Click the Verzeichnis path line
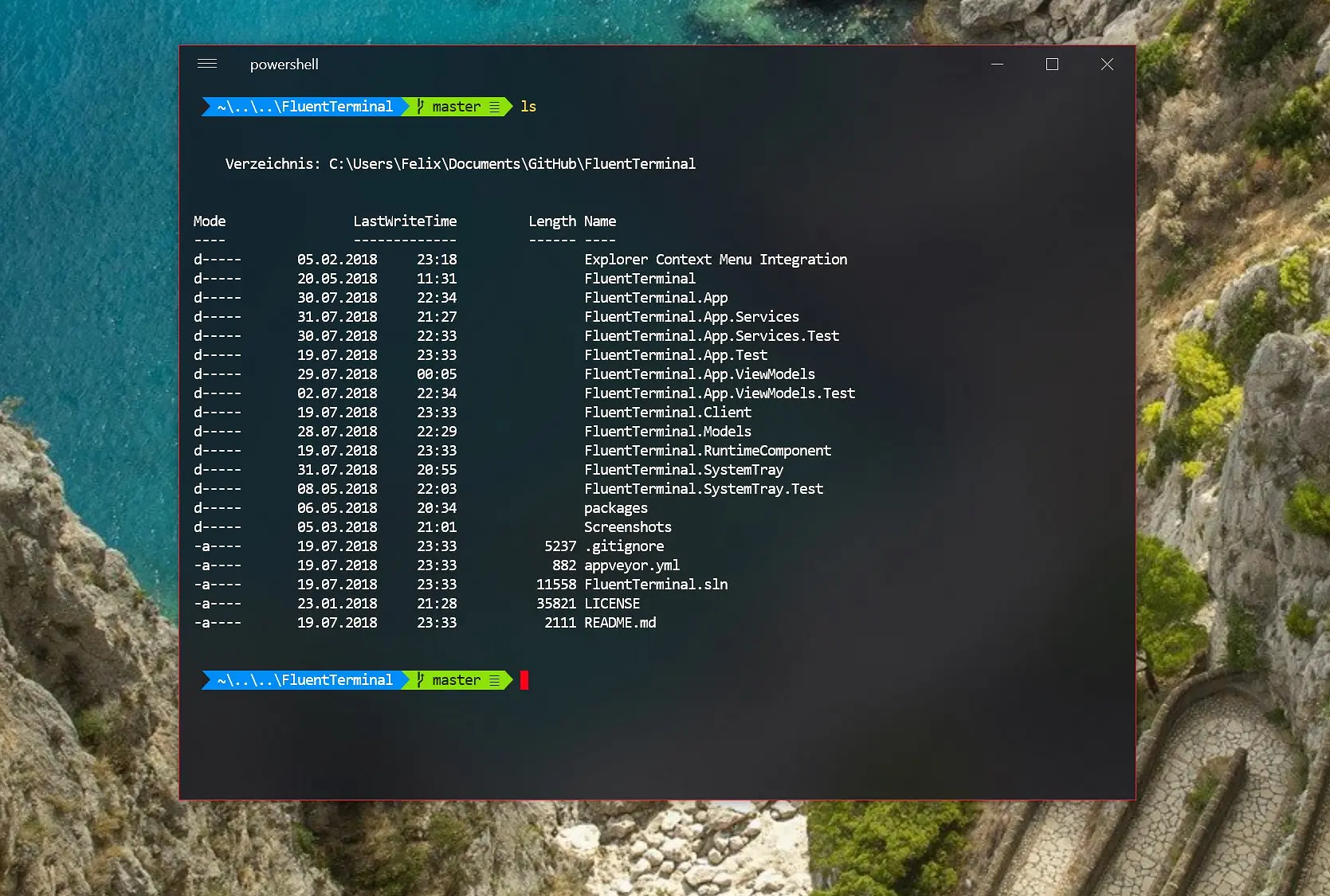The height and width of the screenshot is (896, 1330). click(460, 163)
